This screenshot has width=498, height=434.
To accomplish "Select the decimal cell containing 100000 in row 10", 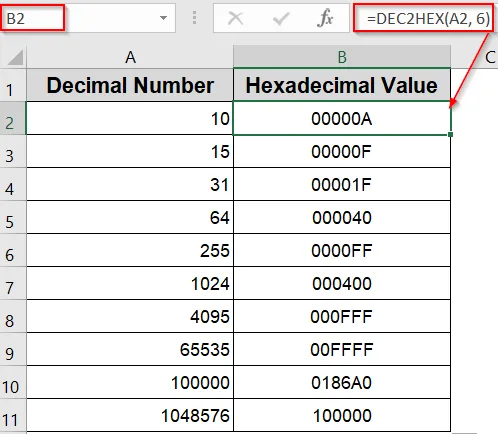I will (x=130, y=382).
